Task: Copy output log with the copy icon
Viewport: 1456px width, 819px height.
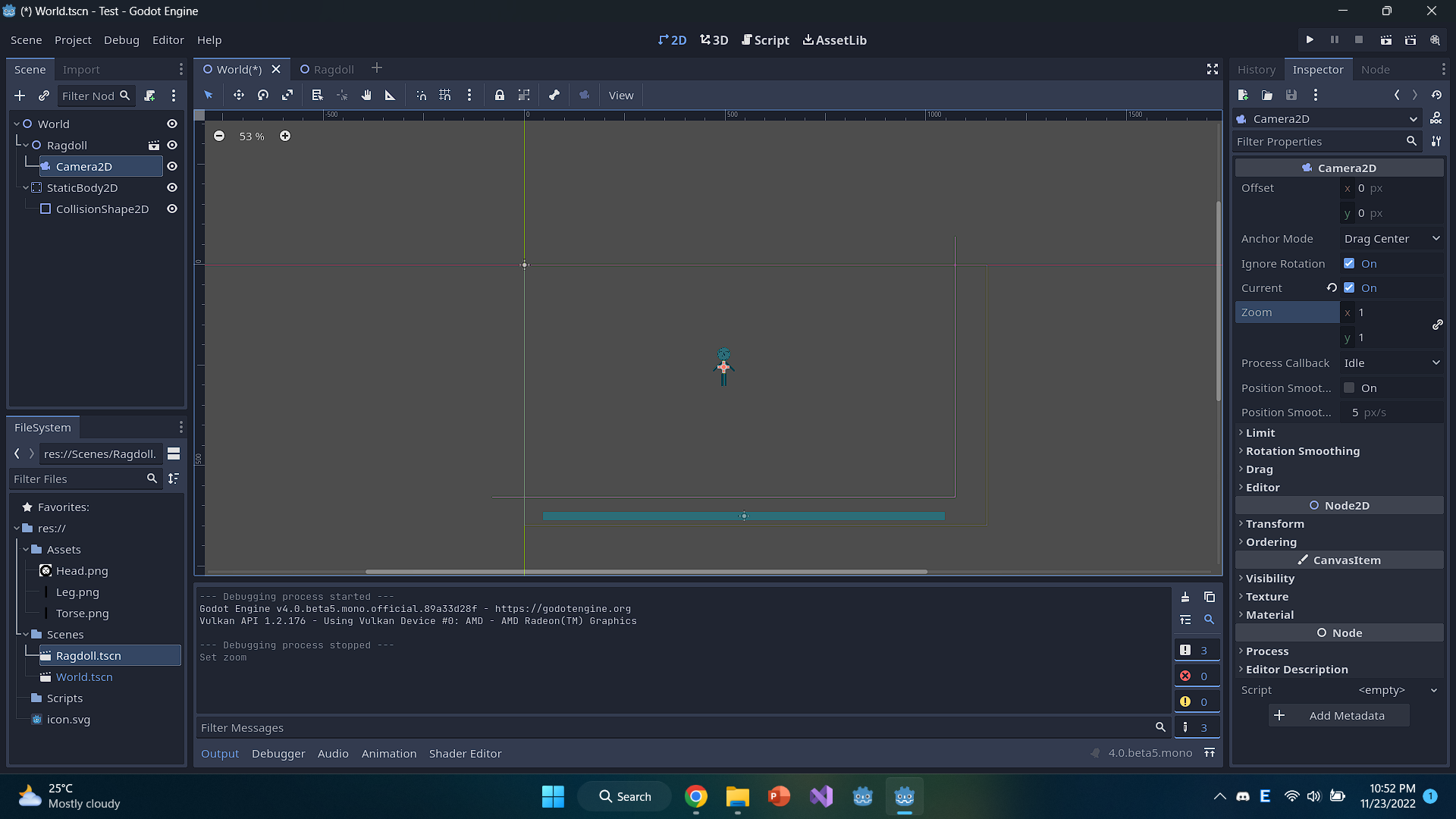Action: 1210,598
